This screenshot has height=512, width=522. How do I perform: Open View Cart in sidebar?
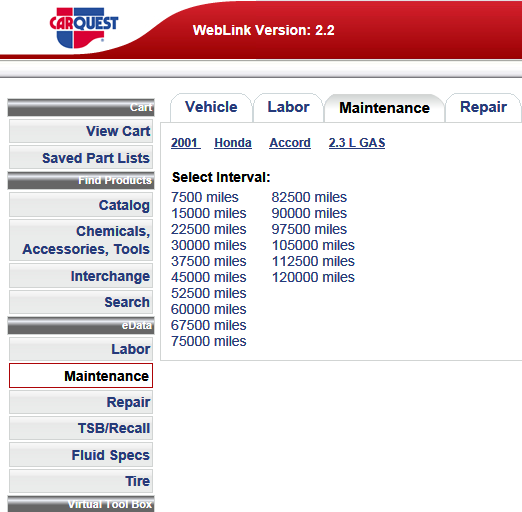point(81,131)
